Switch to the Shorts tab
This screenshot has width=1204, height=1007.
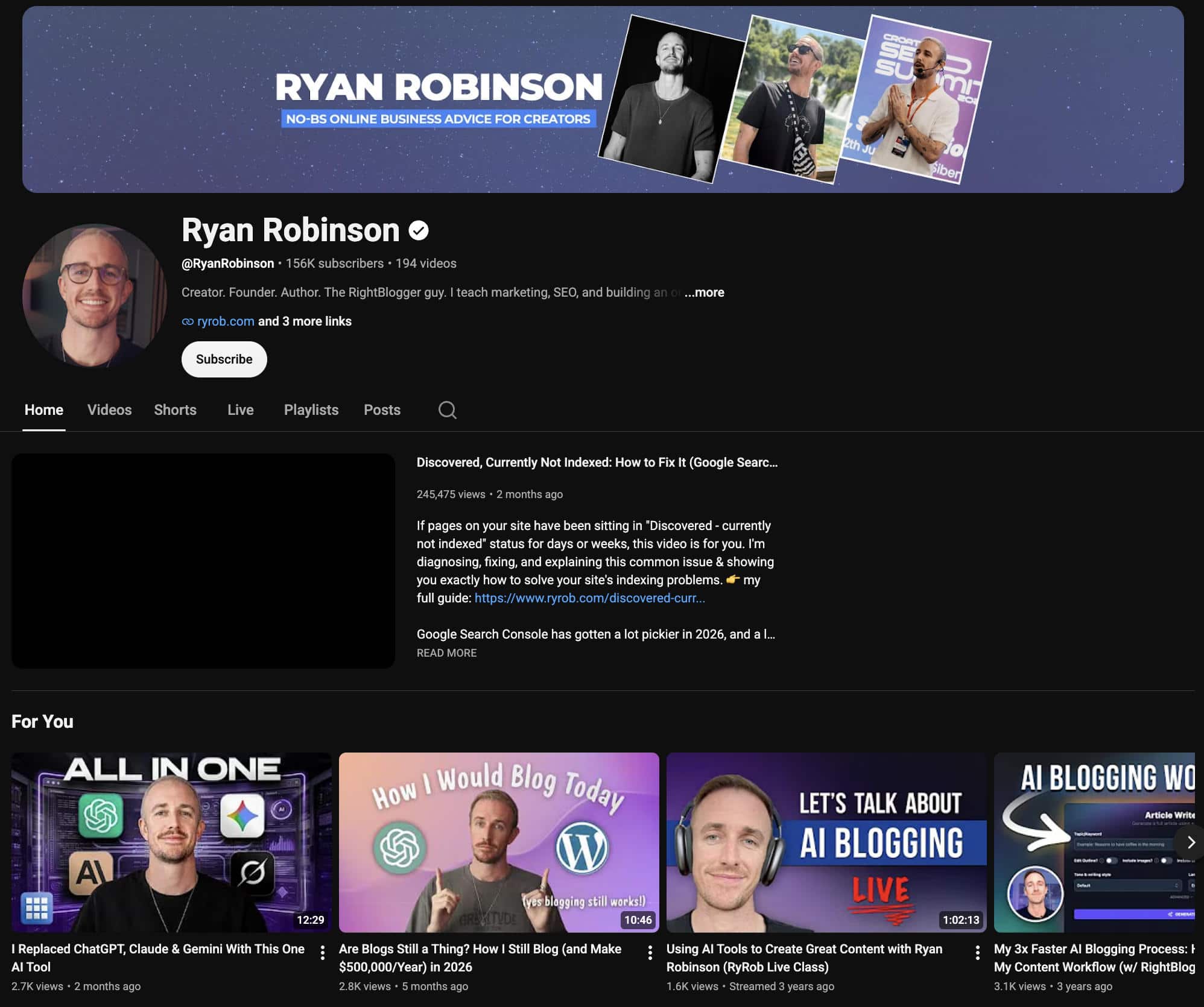point(175,410)
